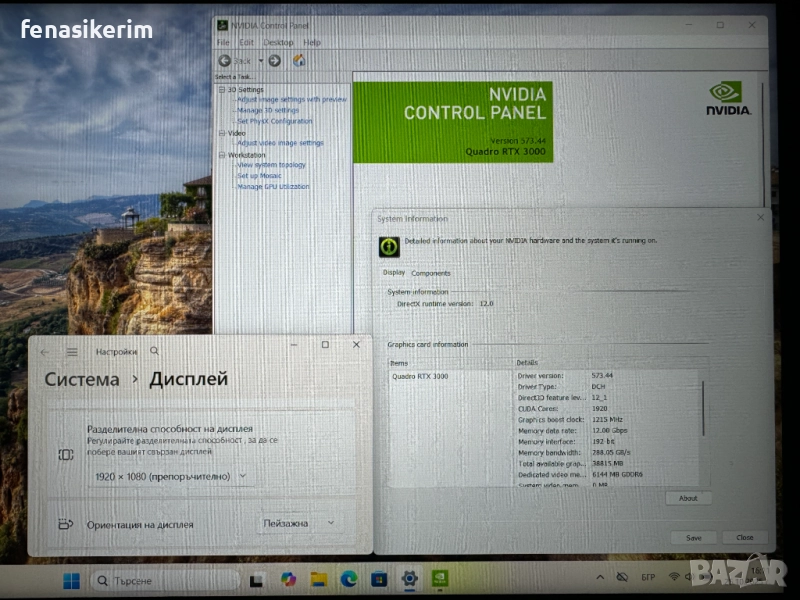
Task: Open the Пейзажна orientation dropdown
Action: (x=298, y=523)
